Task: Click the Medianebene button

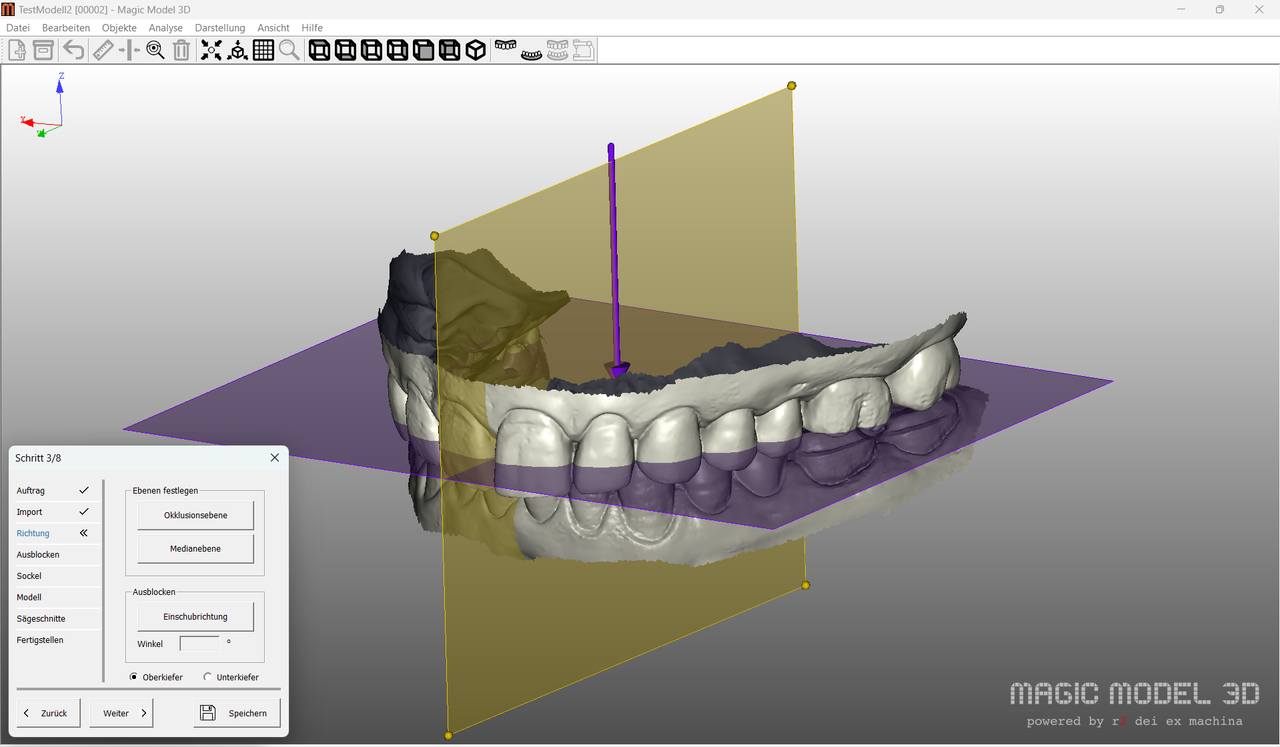Action: [196, 548]
